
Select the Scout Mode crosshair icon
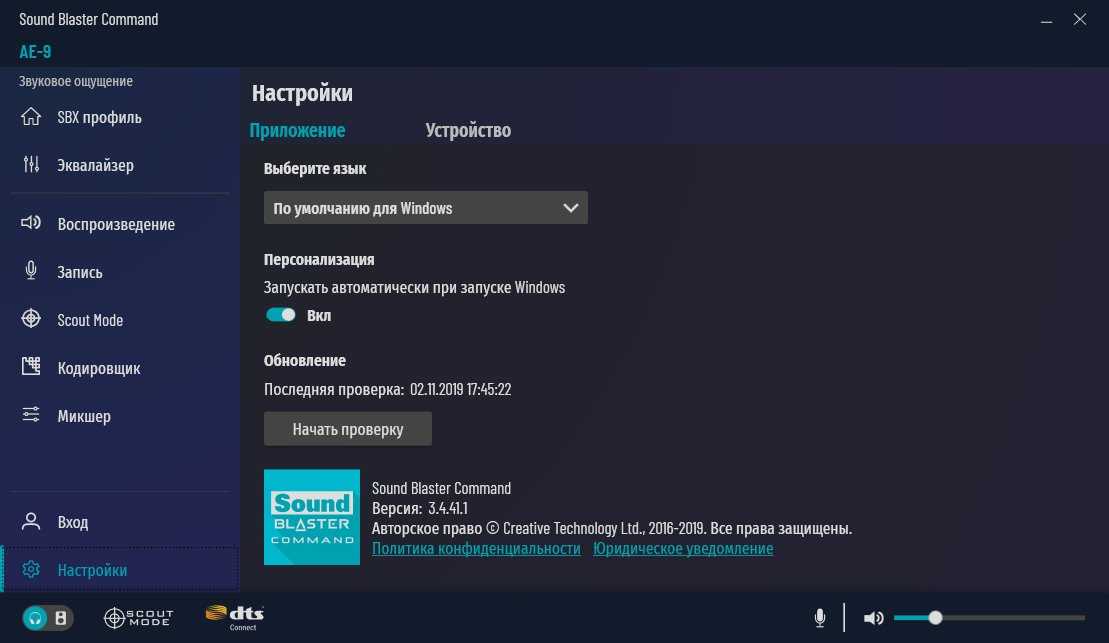30,318
